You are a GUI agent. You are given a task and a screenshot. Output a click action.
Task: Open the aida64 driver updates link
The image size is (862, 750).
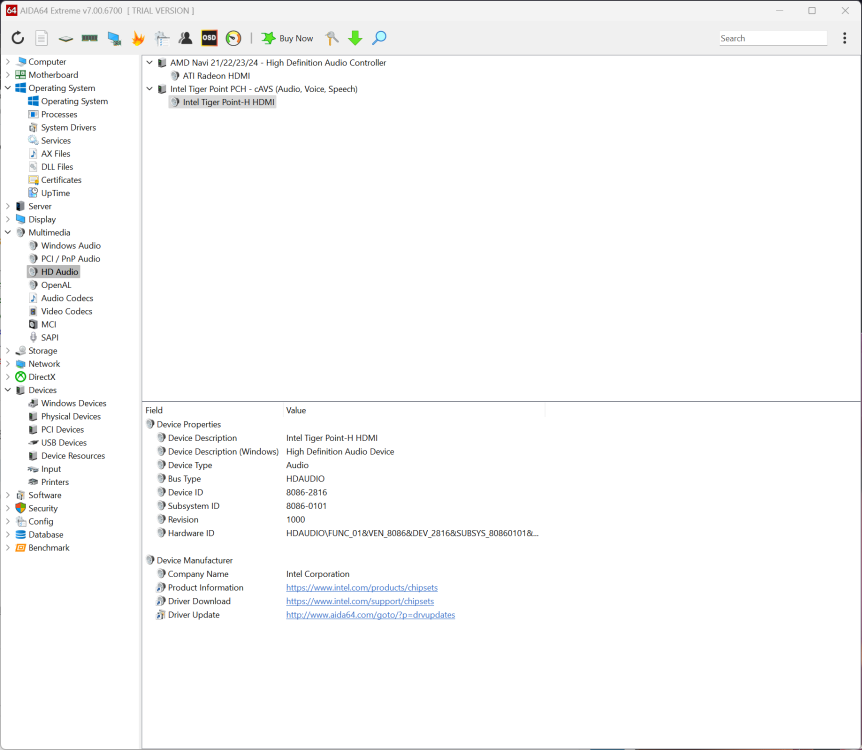pos(371,615)
